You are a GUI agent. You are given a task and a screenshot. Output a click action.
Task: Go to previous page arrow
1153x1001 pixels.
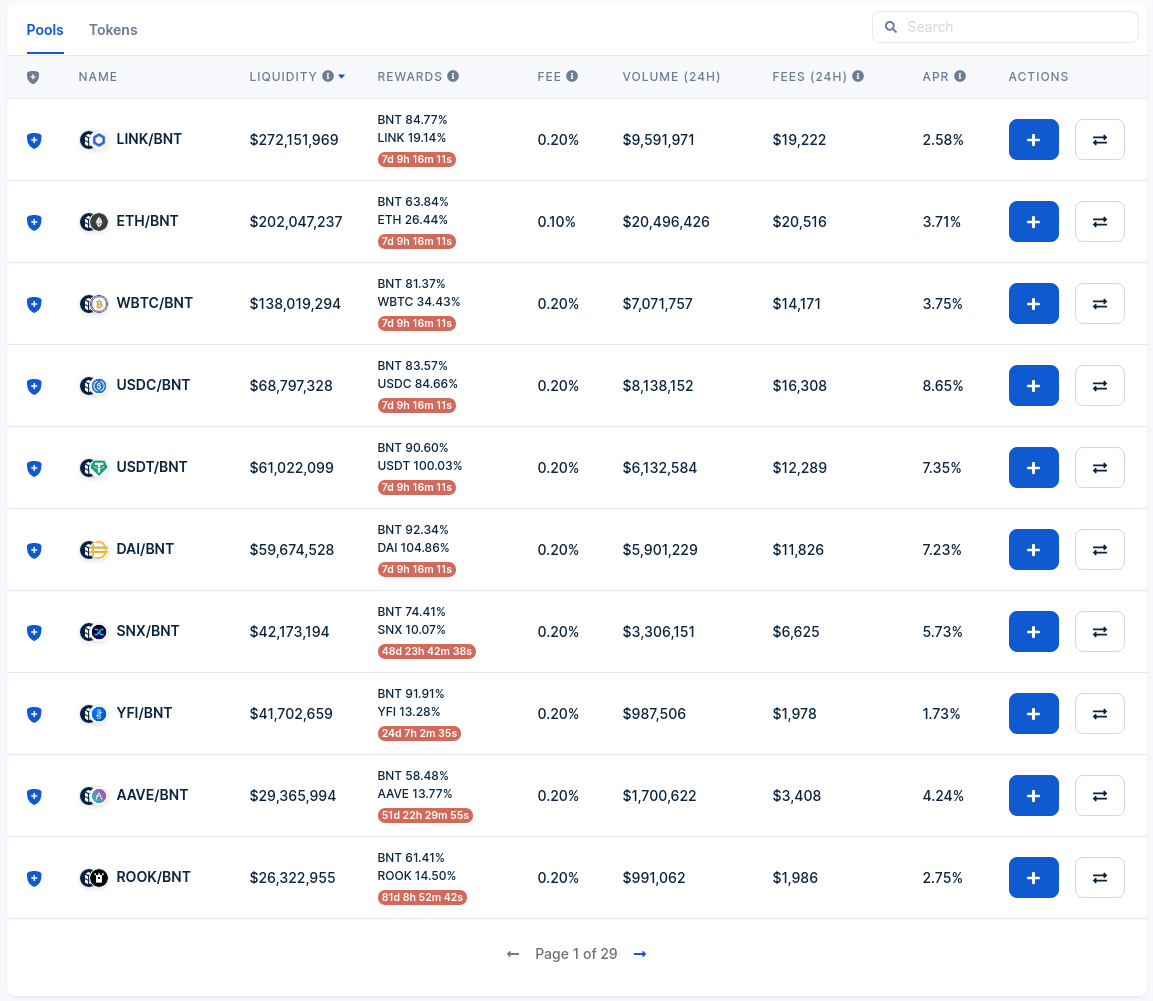click(513, 954)
